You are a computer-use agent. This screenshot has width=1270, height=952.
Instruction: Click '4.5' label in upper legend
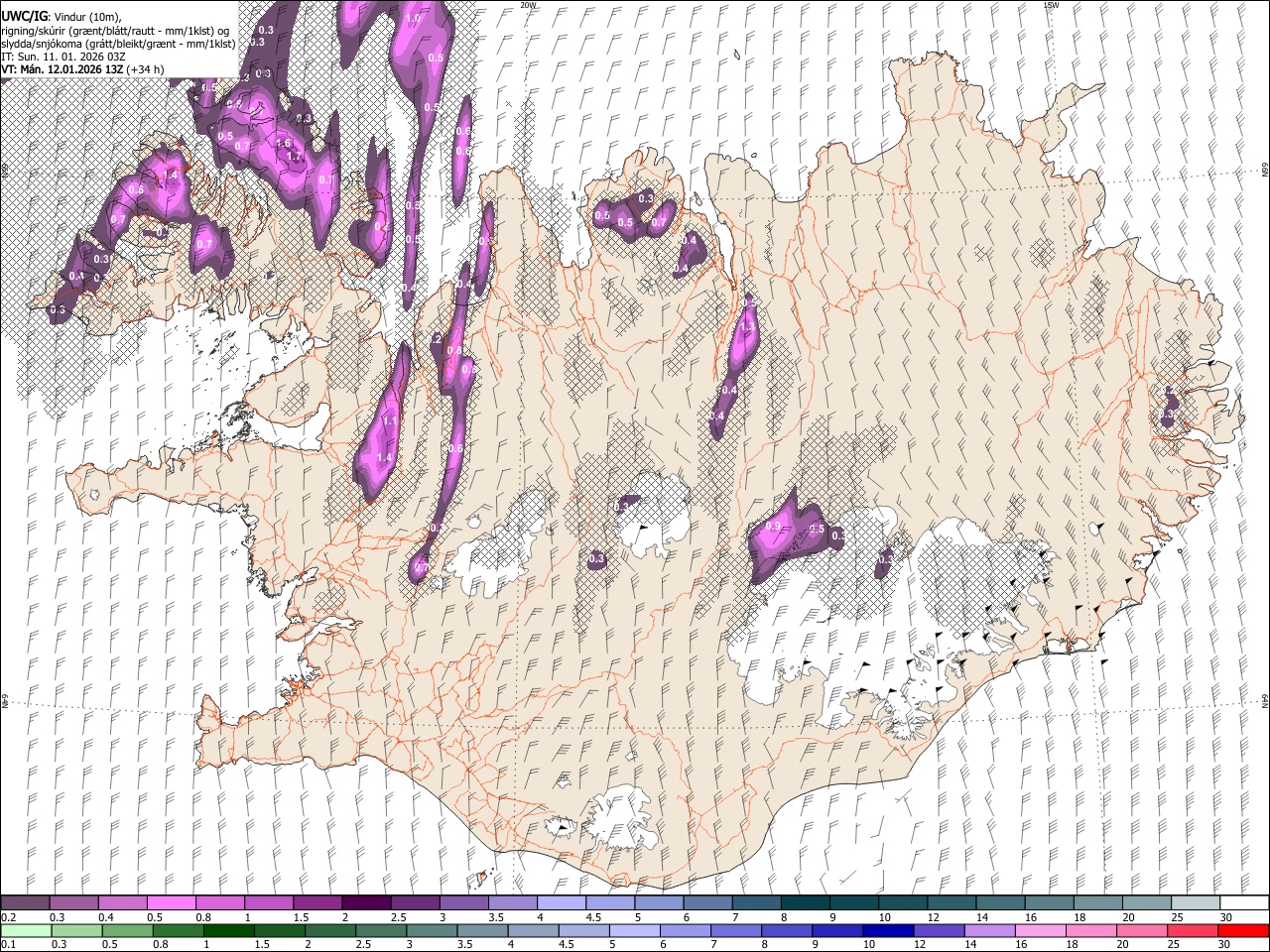coord(594,917)
